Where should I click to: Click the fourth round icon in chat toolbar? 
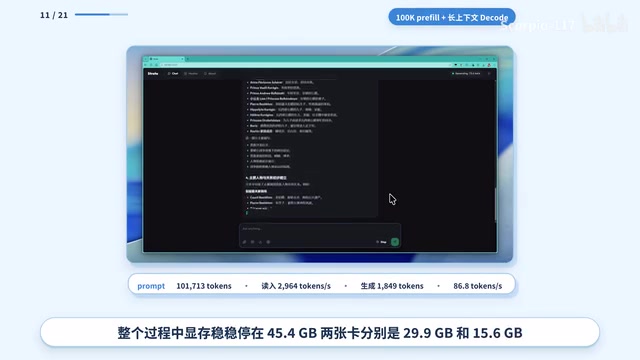(x=268, y=242)
